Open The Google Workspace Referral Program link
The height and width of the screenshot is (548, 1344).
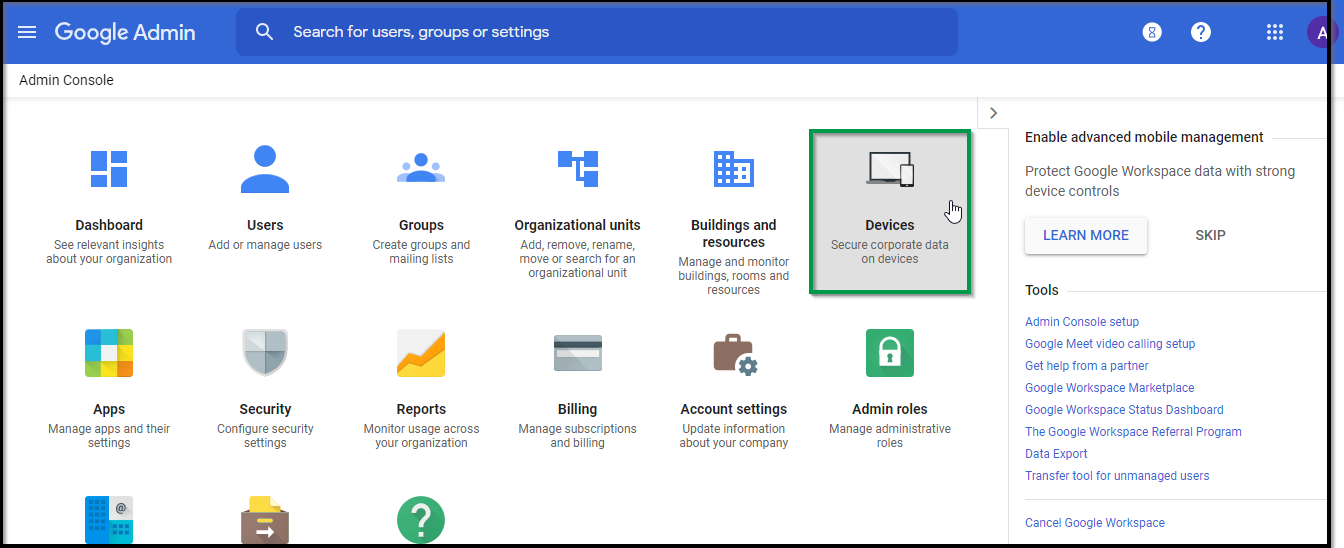pyautogui.click(x=1133, y=432)
